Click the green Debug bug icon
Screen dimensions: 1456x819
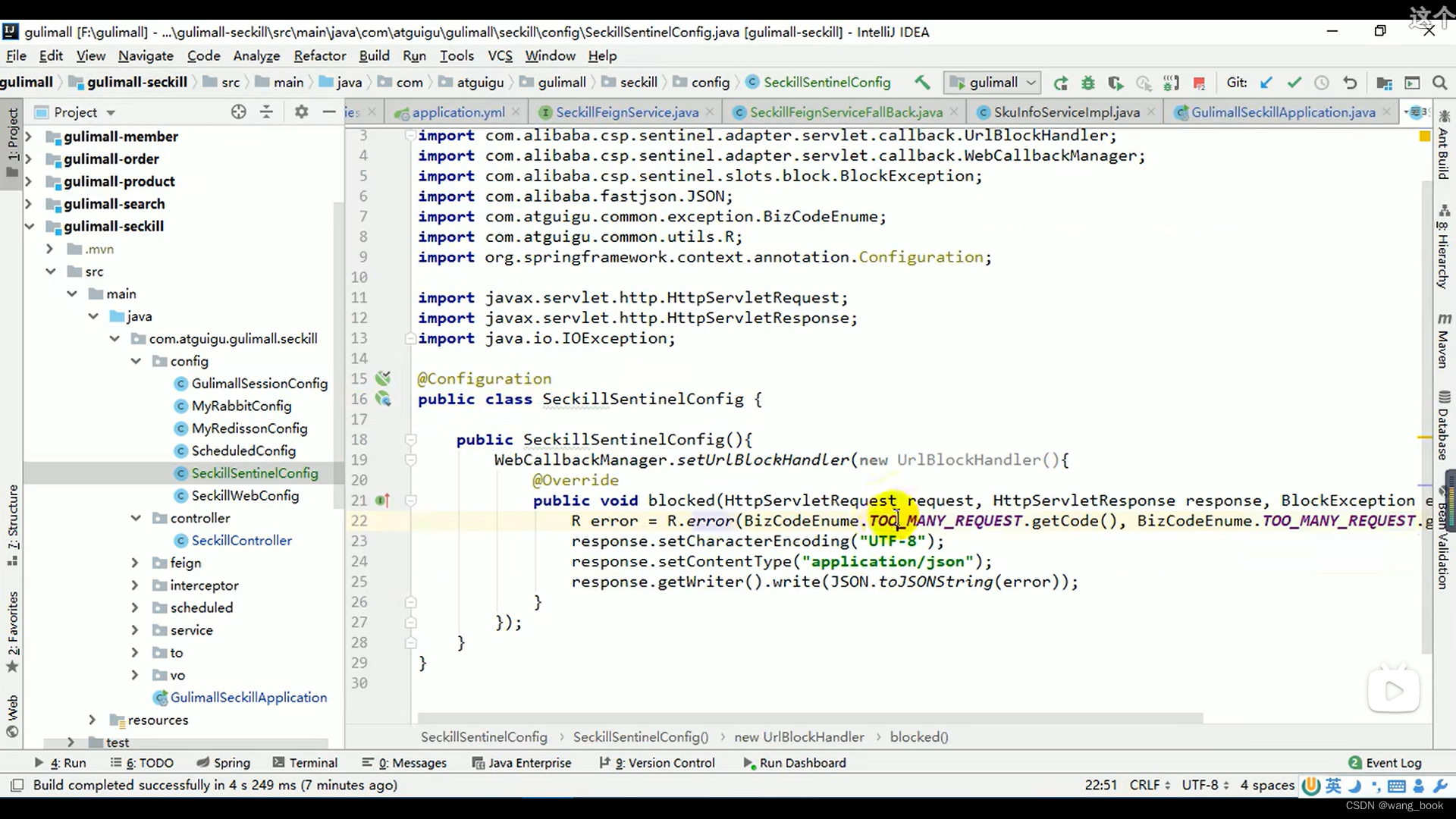coord(1088,83)
